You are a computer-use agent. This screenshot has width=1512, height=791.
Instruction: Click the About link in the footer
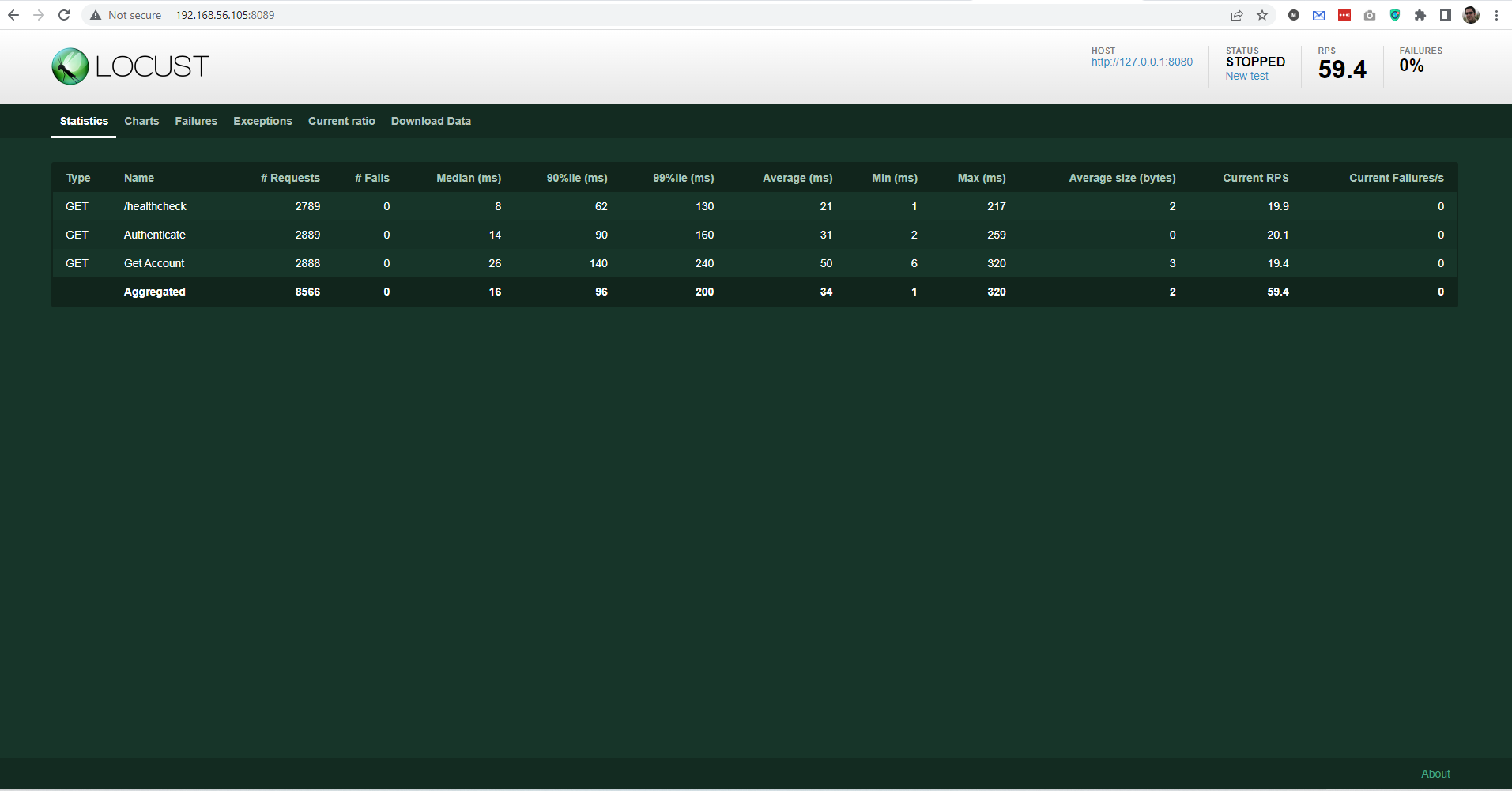coord(1435,774)
